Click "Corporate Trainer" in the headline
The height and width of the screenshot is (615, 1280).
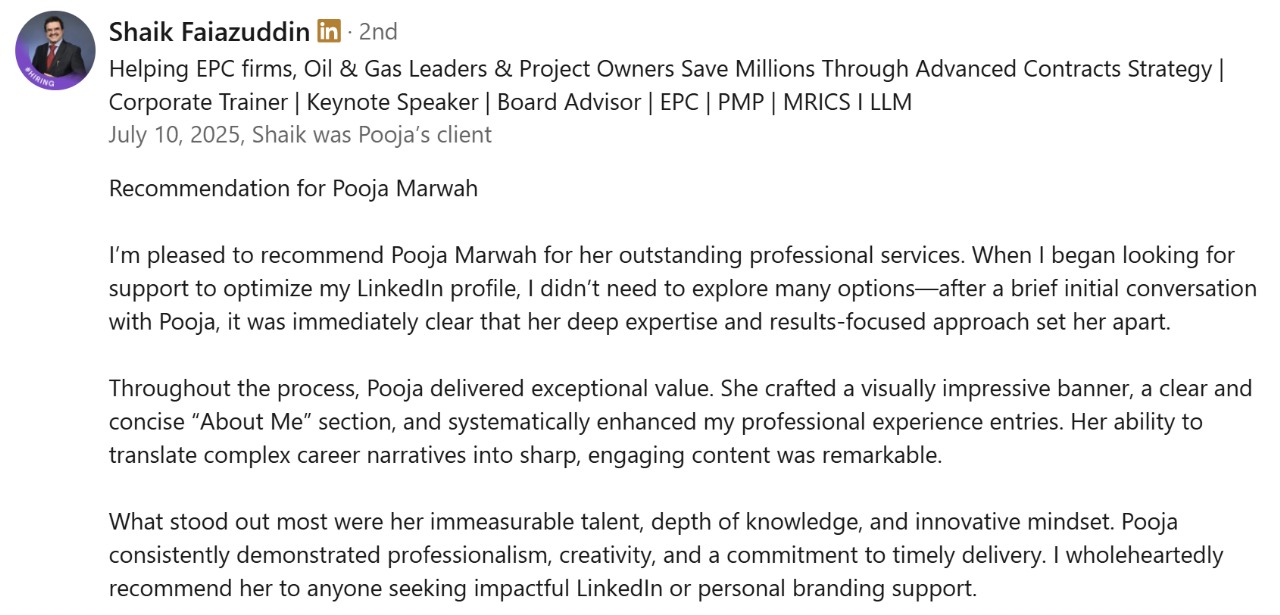tap(198, 102)
